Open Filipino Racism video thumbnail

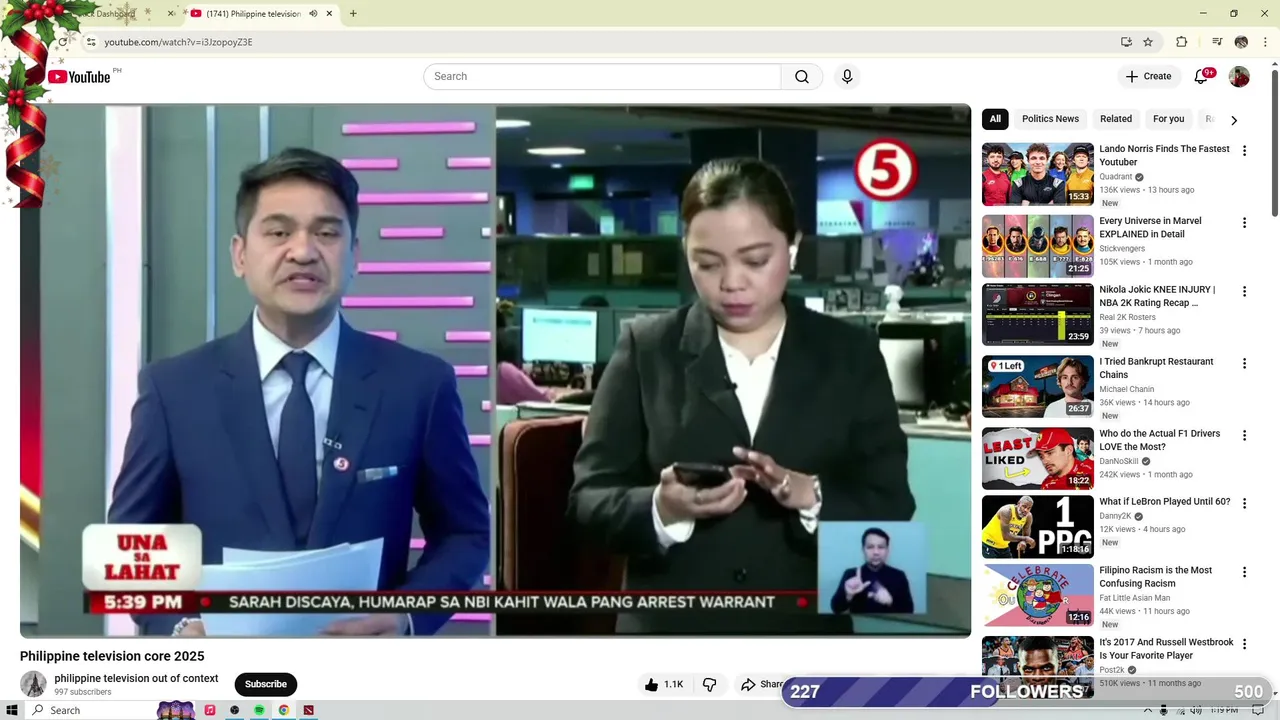(1038, 596)
